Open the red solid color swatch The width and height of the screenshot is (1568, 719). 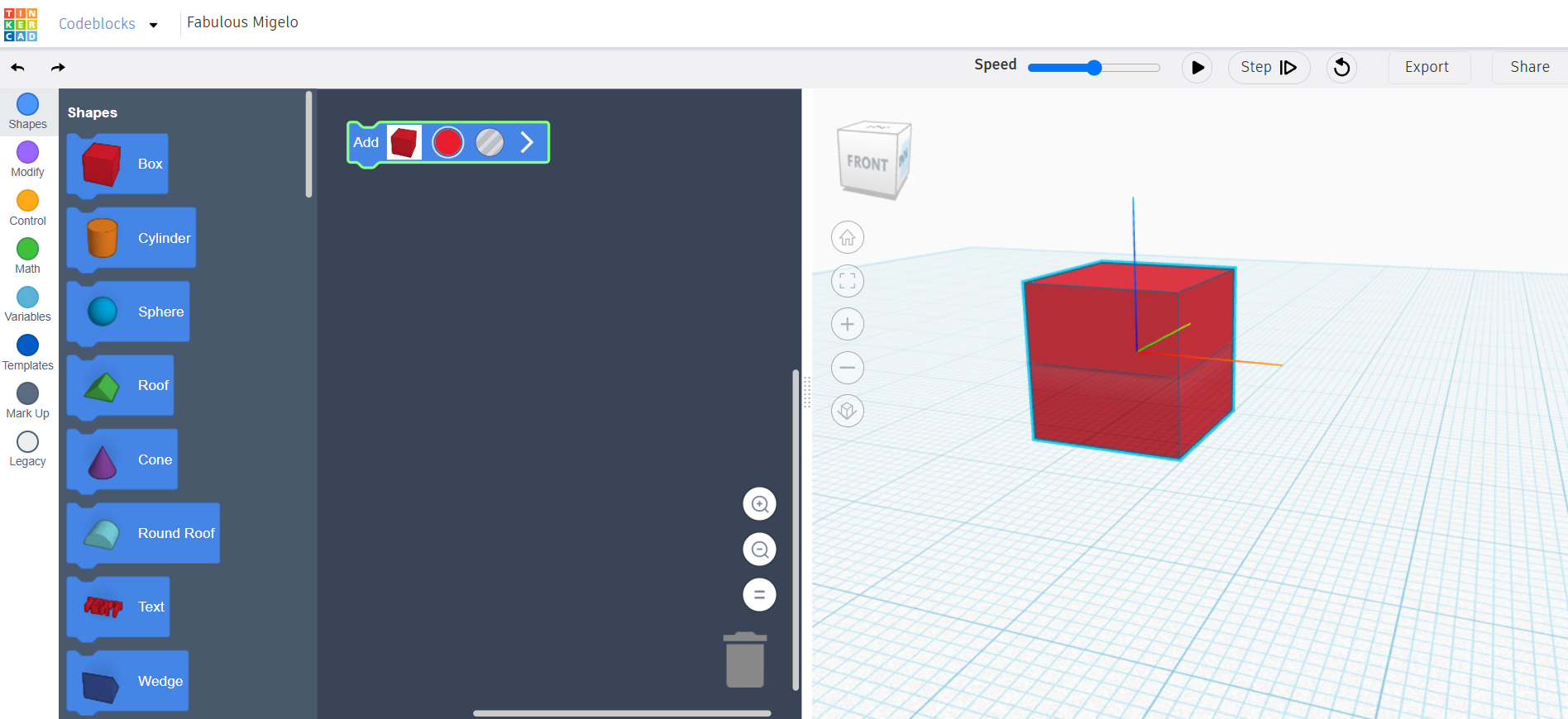coord(448,142)
